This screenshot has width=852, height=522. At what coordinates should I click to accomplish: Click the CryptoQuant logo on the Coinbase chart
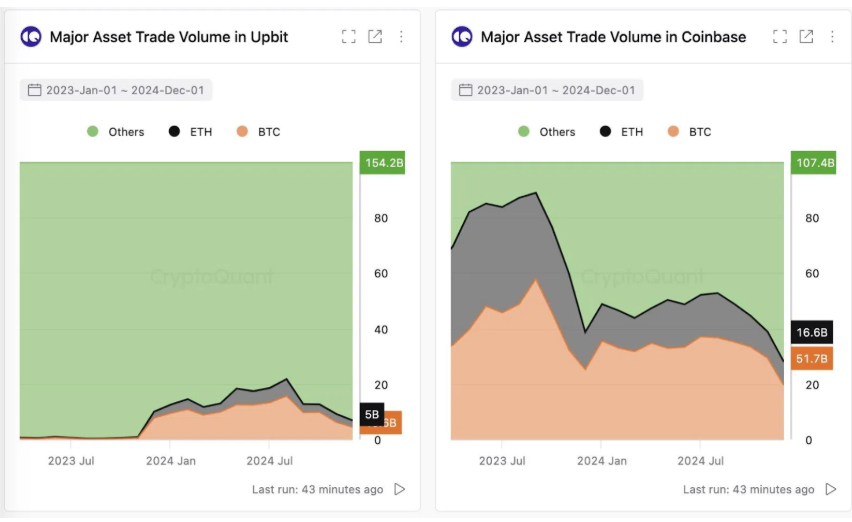[462, 37]
